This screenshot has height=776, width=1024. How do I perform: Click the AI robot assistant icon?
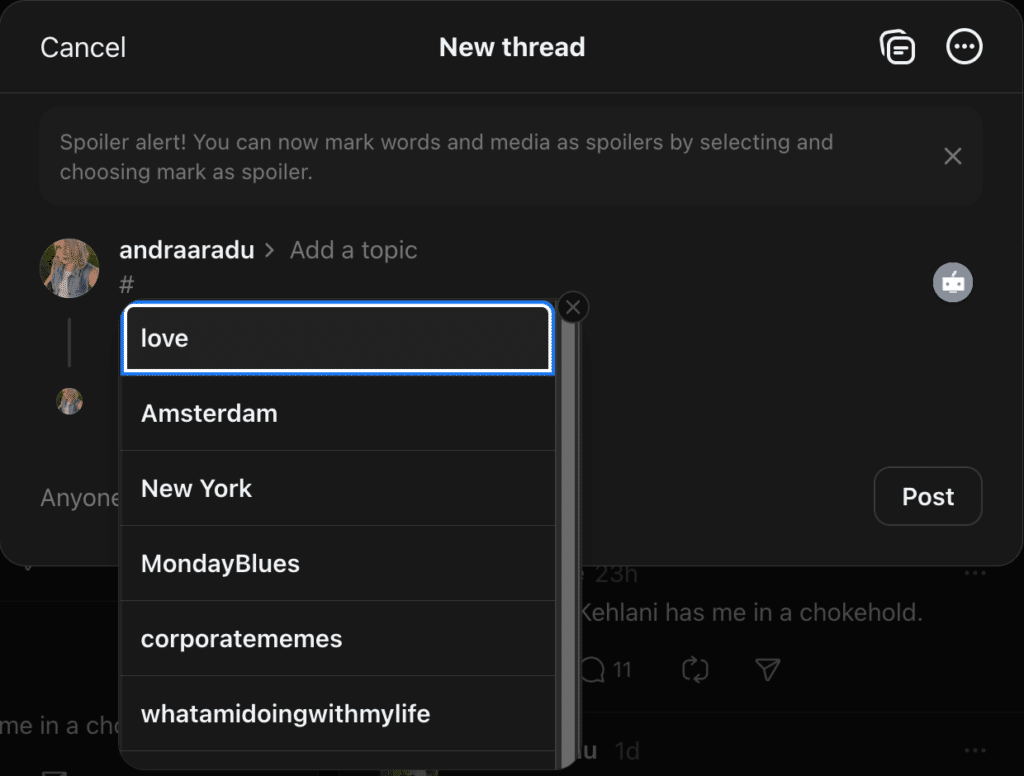[x=952, y=282]
